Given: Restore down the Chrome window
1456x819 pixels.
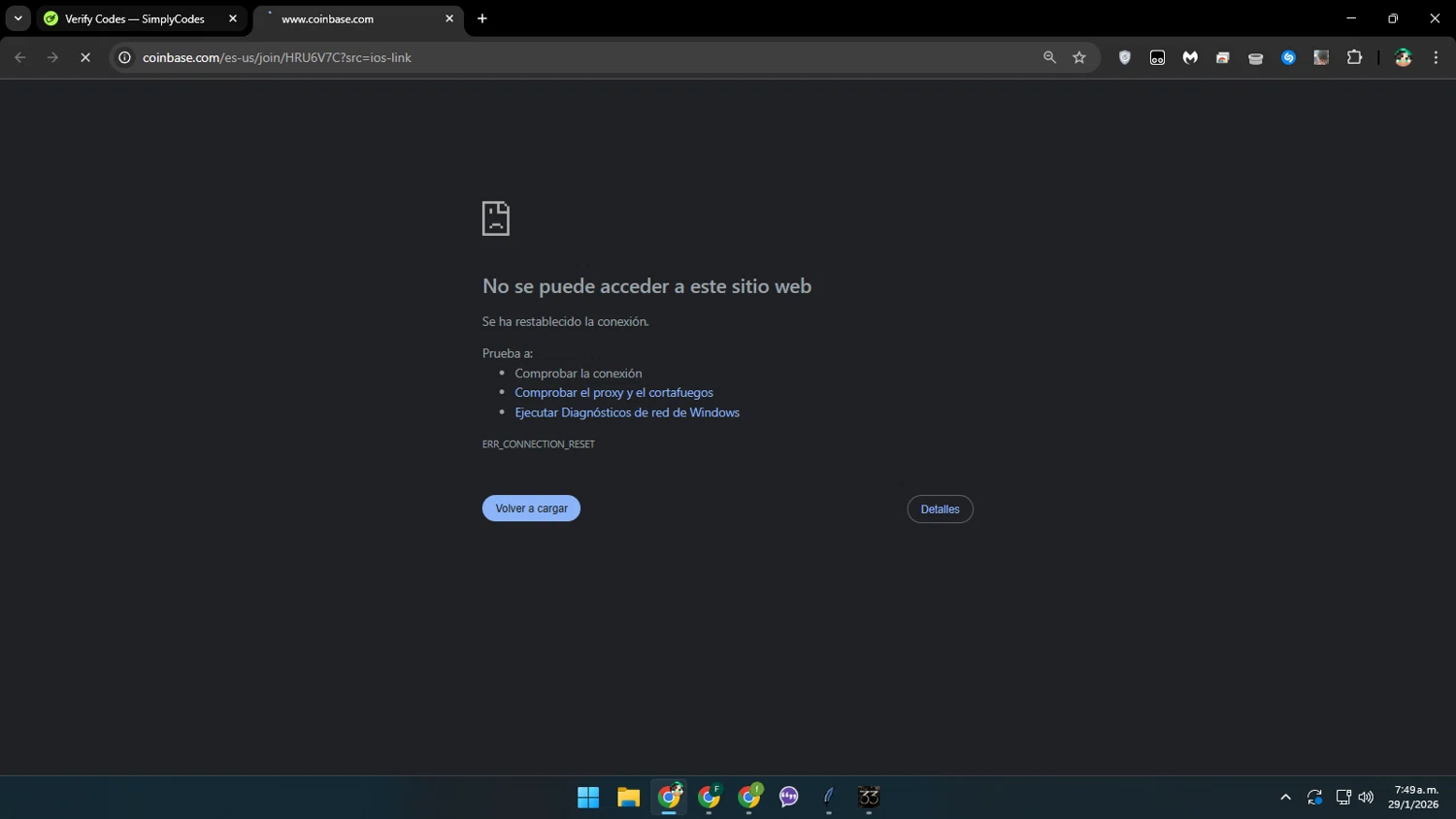Looking at the screenshot, I should 1393,18.
